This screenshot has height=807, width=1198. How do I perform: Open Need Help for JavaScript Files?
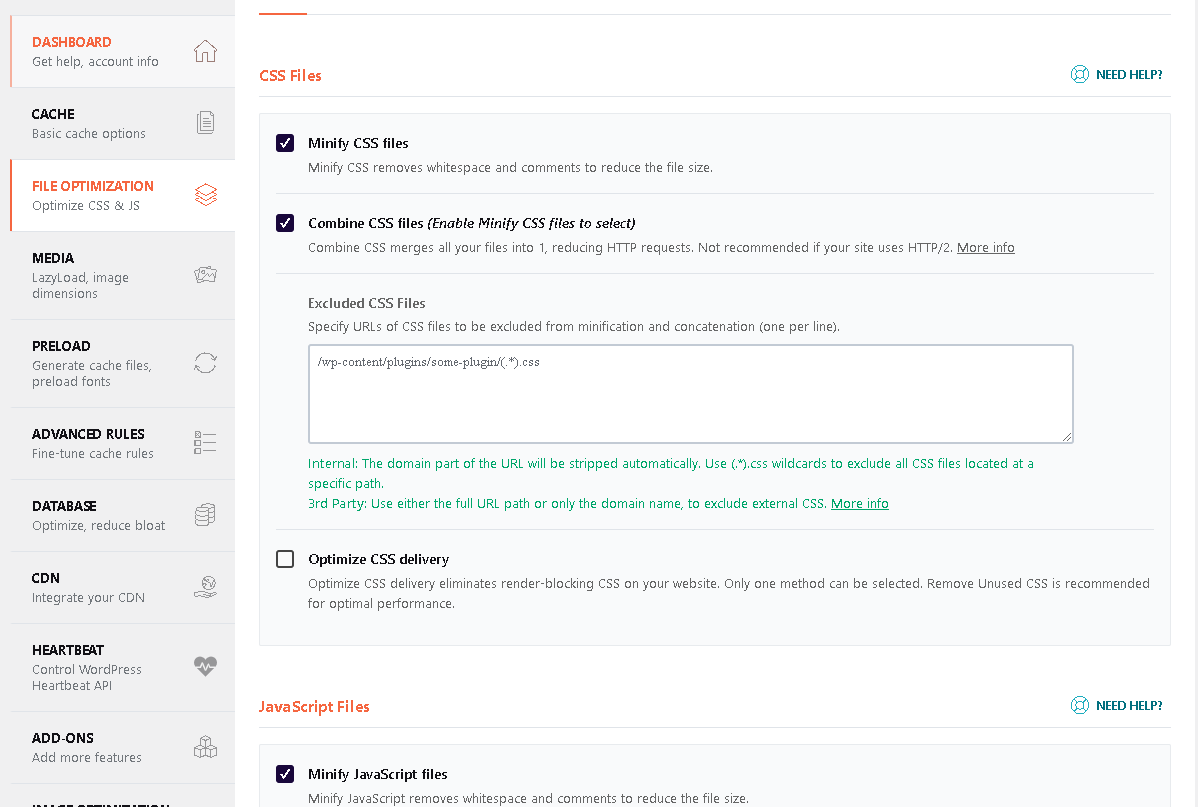click(x=1117, y=706)
